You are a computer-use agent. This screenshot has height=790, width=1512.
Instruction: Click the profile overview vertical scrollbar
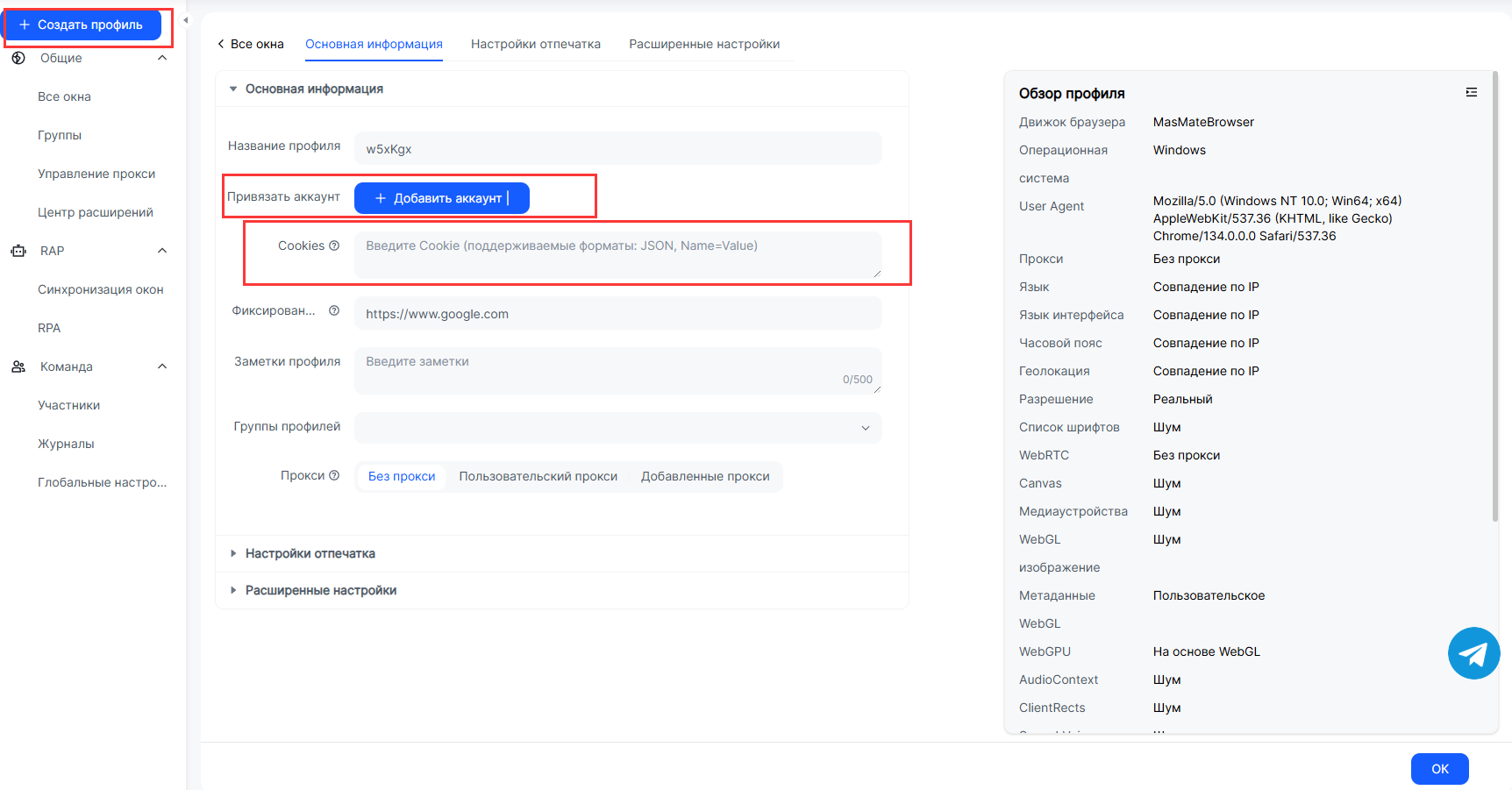pyautogui.click(x=1494, y=298)
